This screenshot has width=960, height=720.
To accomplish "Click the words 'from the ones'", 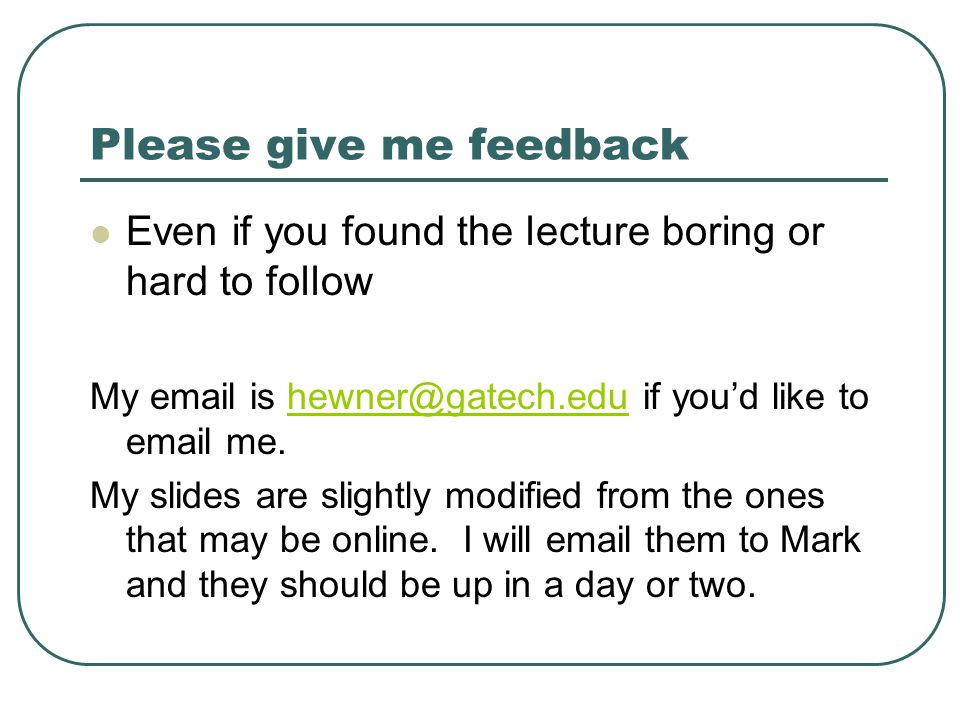I will 710,495.
